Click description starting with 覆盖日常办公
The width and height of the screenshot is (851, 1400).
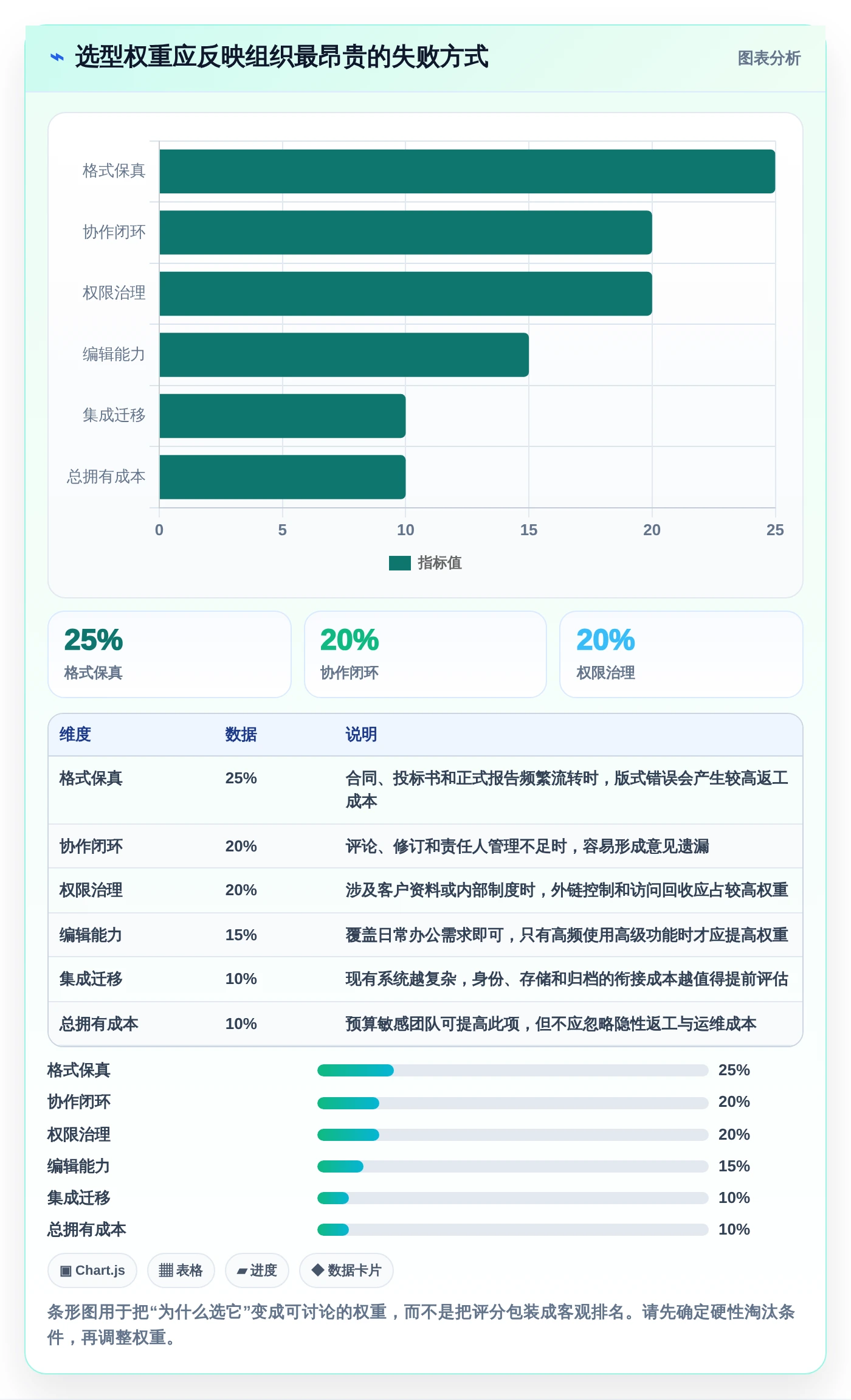tap(567, 935)
